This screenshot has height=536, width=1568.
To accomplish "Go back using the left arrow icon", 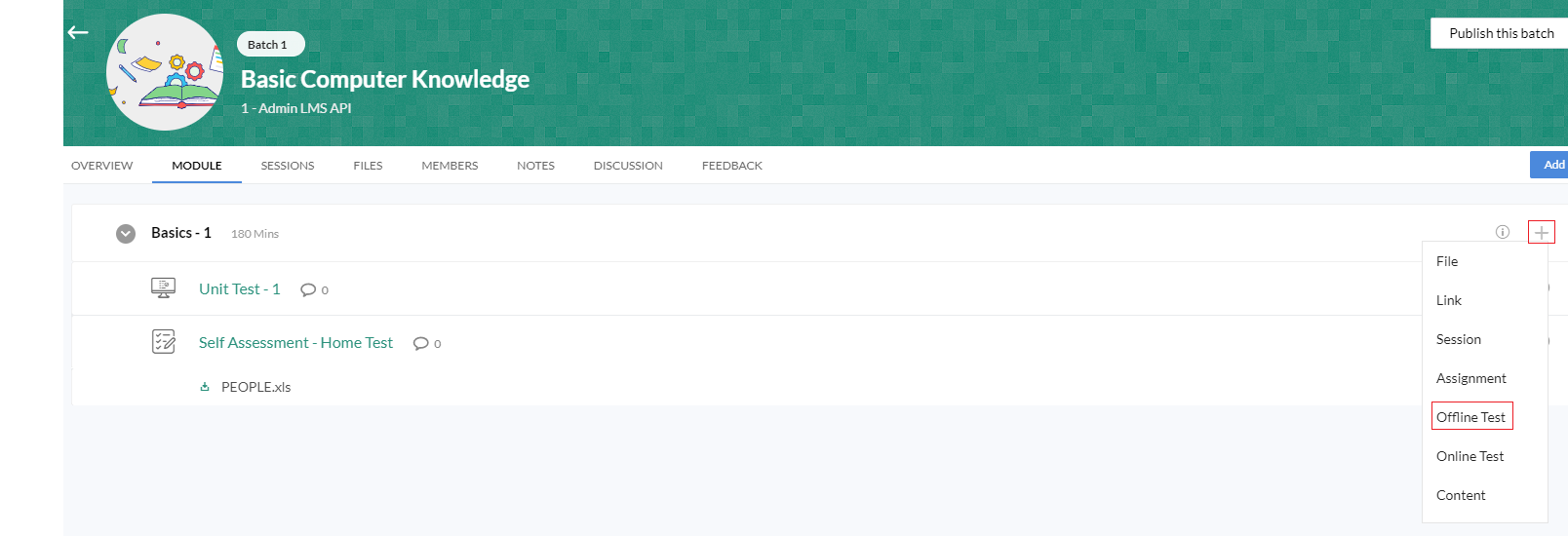I will [78, 32].
